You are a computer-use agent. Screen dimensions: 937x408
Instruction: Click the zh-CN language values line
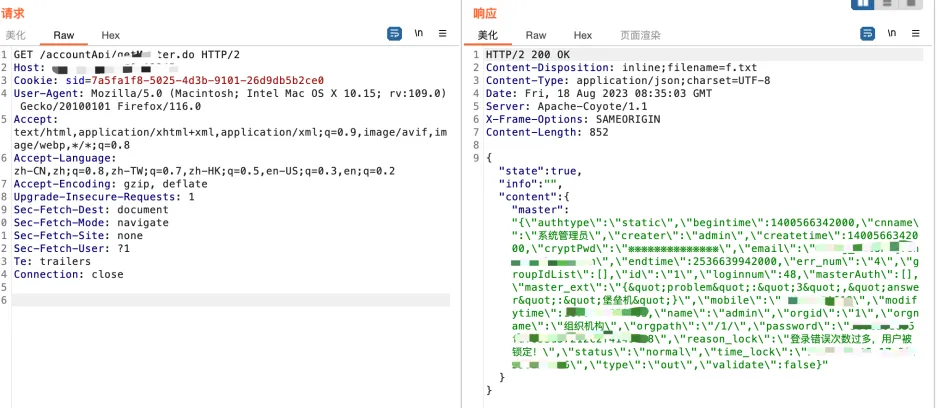point(204,171)
